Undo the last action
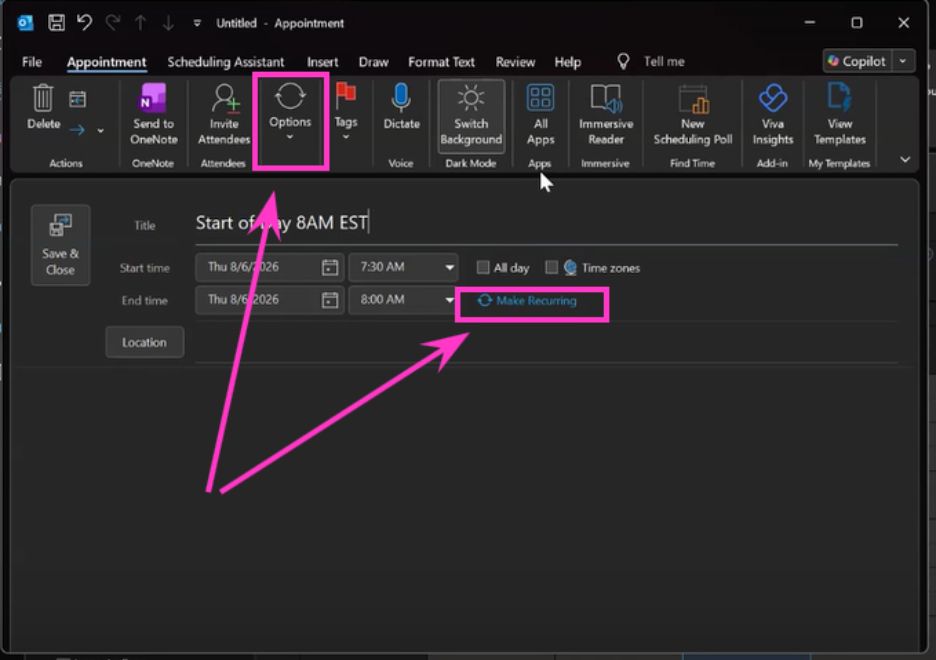This screenshot has height=660, width=936. click(84, 23)
